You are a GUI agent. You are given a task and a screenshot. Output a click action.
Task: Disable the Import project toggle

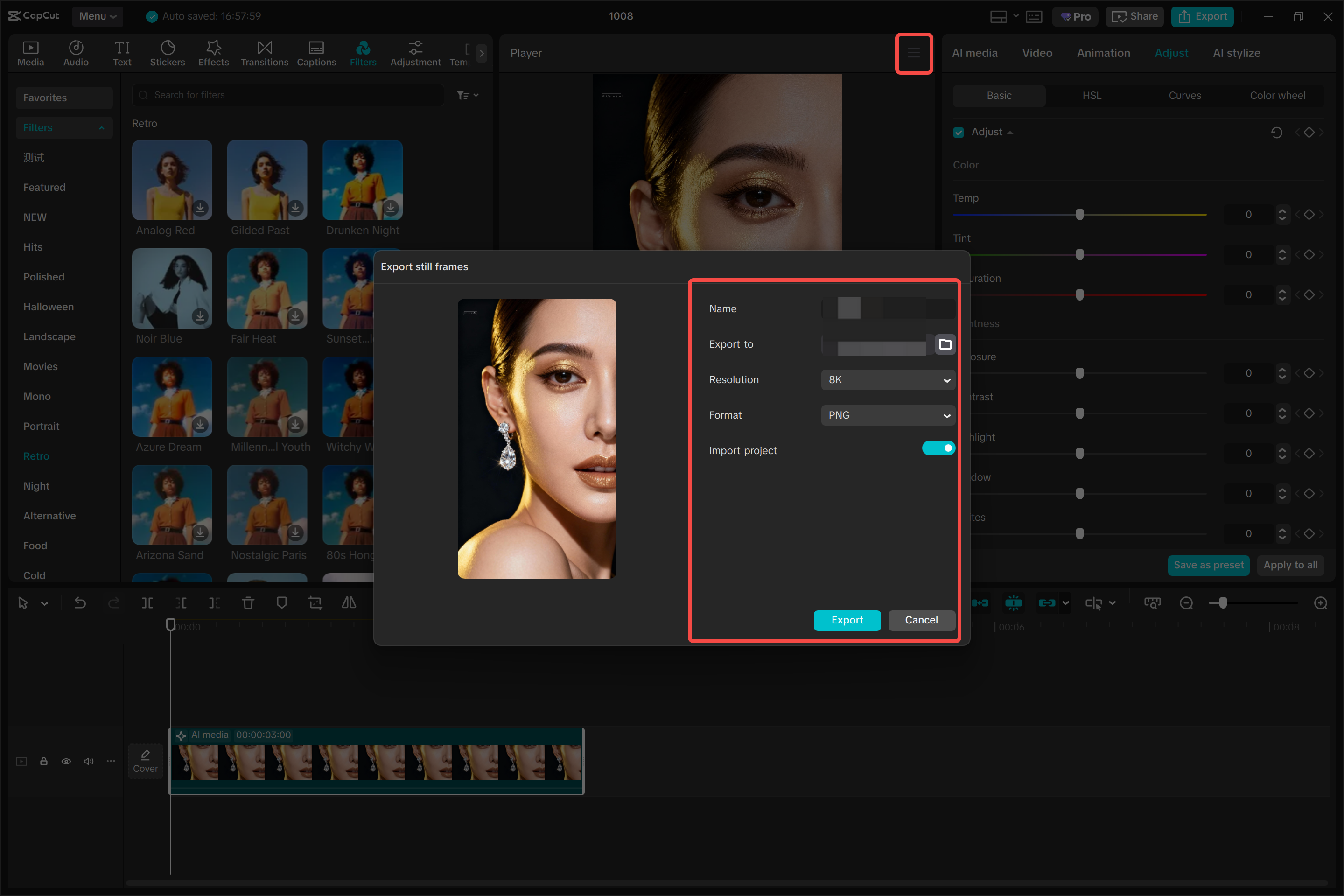(x=938, y=448)
